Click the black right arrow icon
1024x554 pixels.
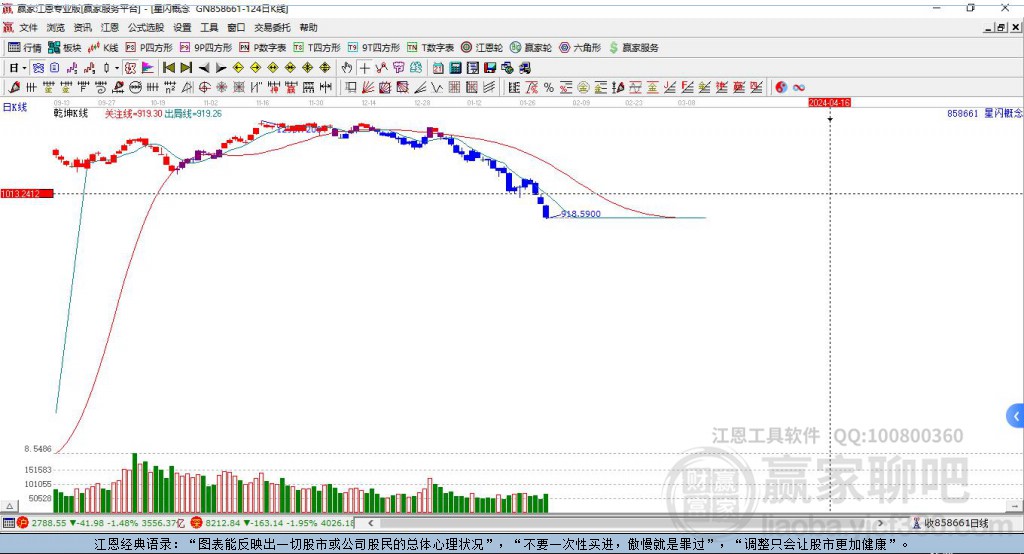click(221, 68)
